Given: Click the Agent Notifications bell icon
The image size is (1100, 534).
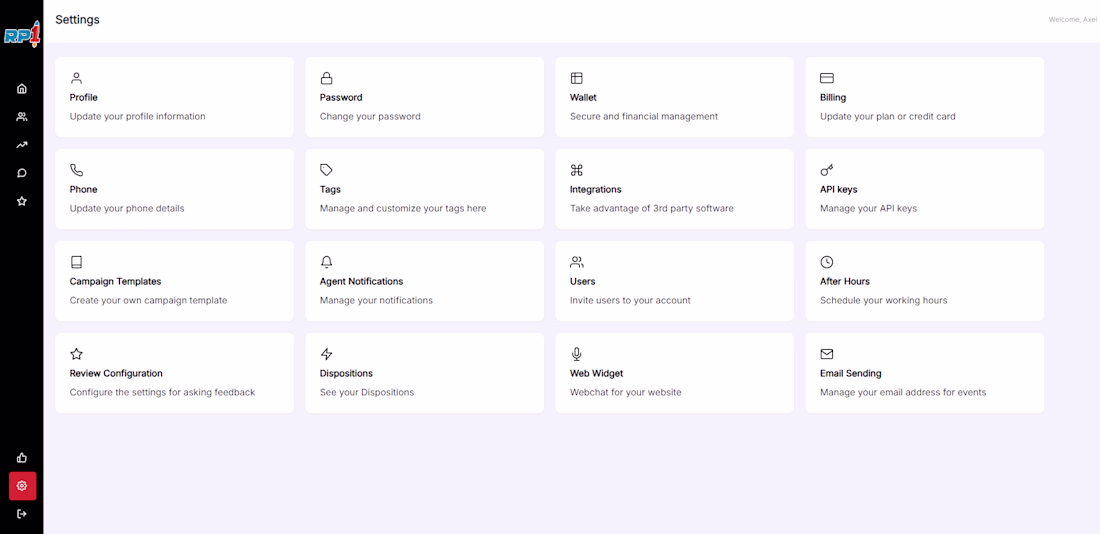Looking at the screenshot, I should coord(326,262).
